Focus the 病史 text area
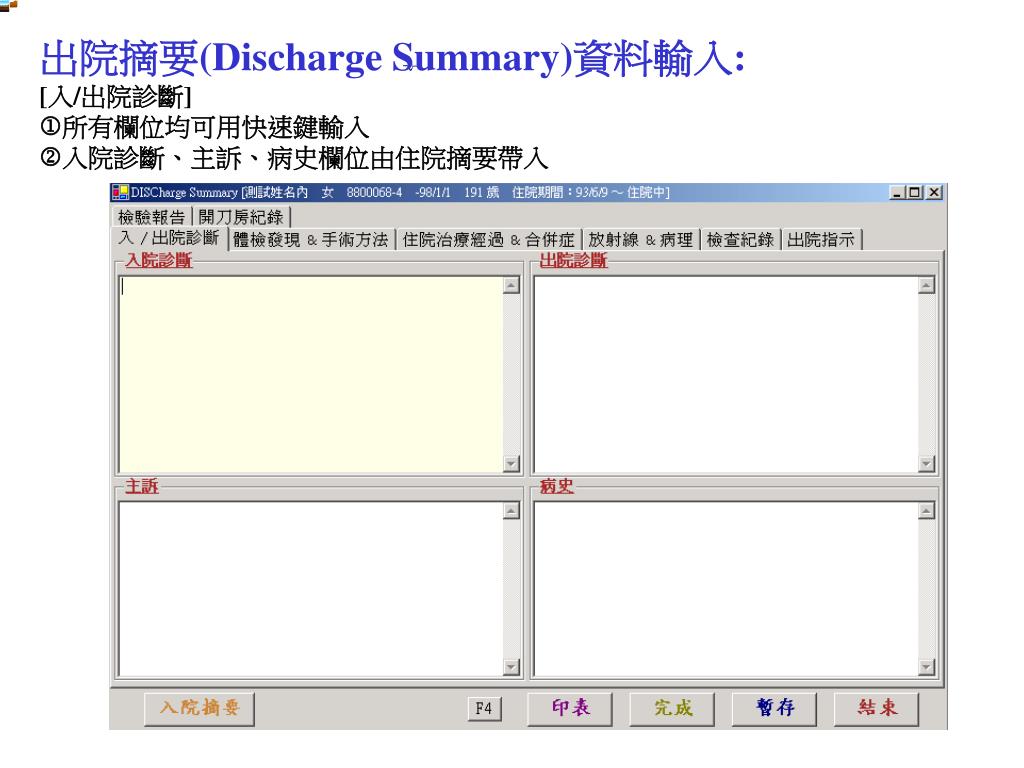Viewport: 1024px width, 768px height. point(726,589)
